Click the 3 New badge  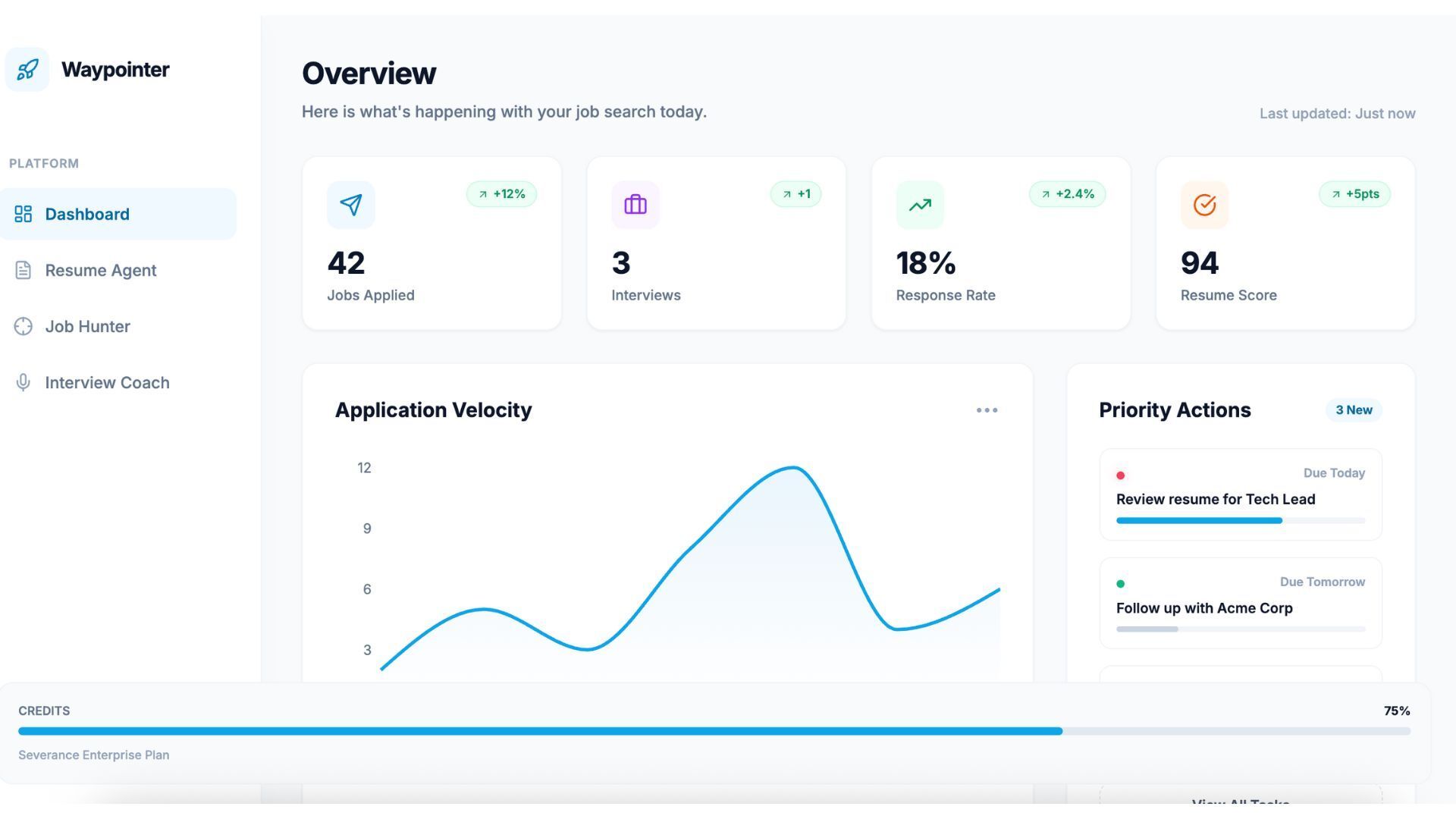tap(1353, 410)
